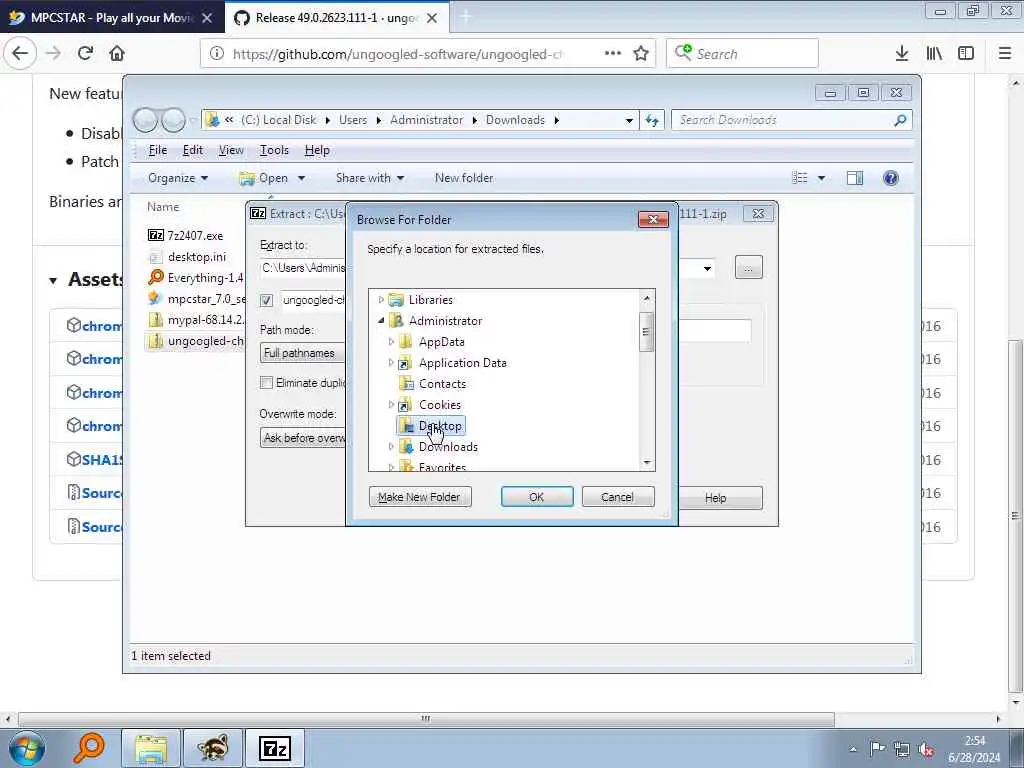Click the Open toolbar button
This screenshot has height=768, width=1024.
tap(264, 178)
